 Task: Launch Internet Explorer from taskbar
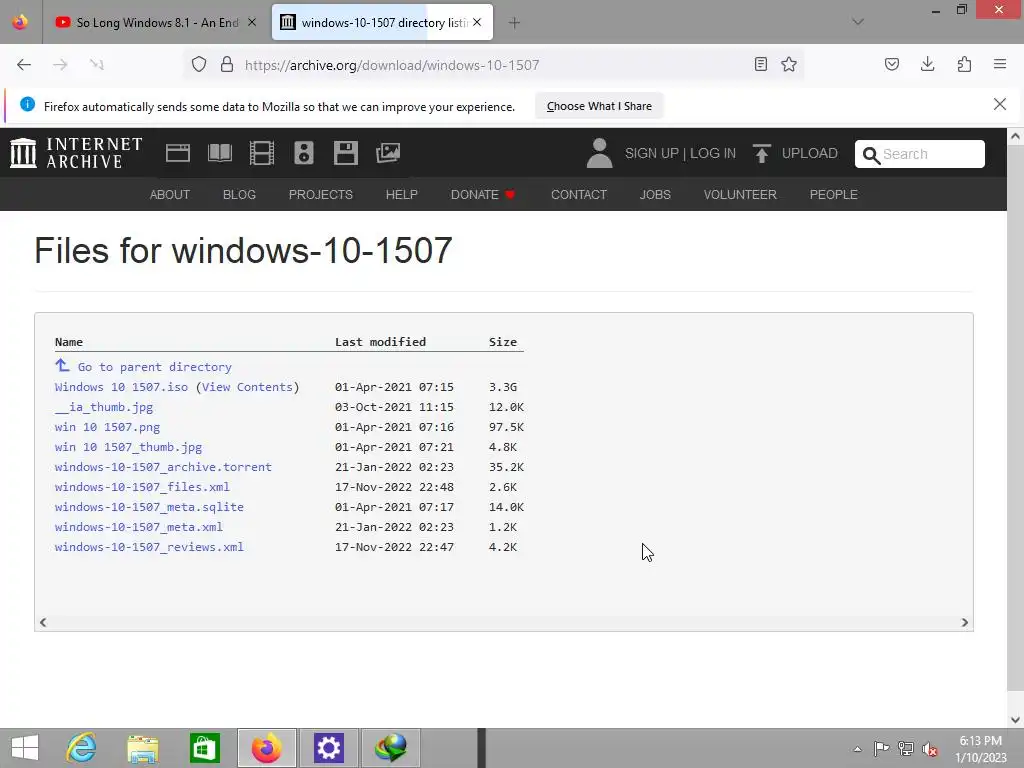click(x=81, y=748)
